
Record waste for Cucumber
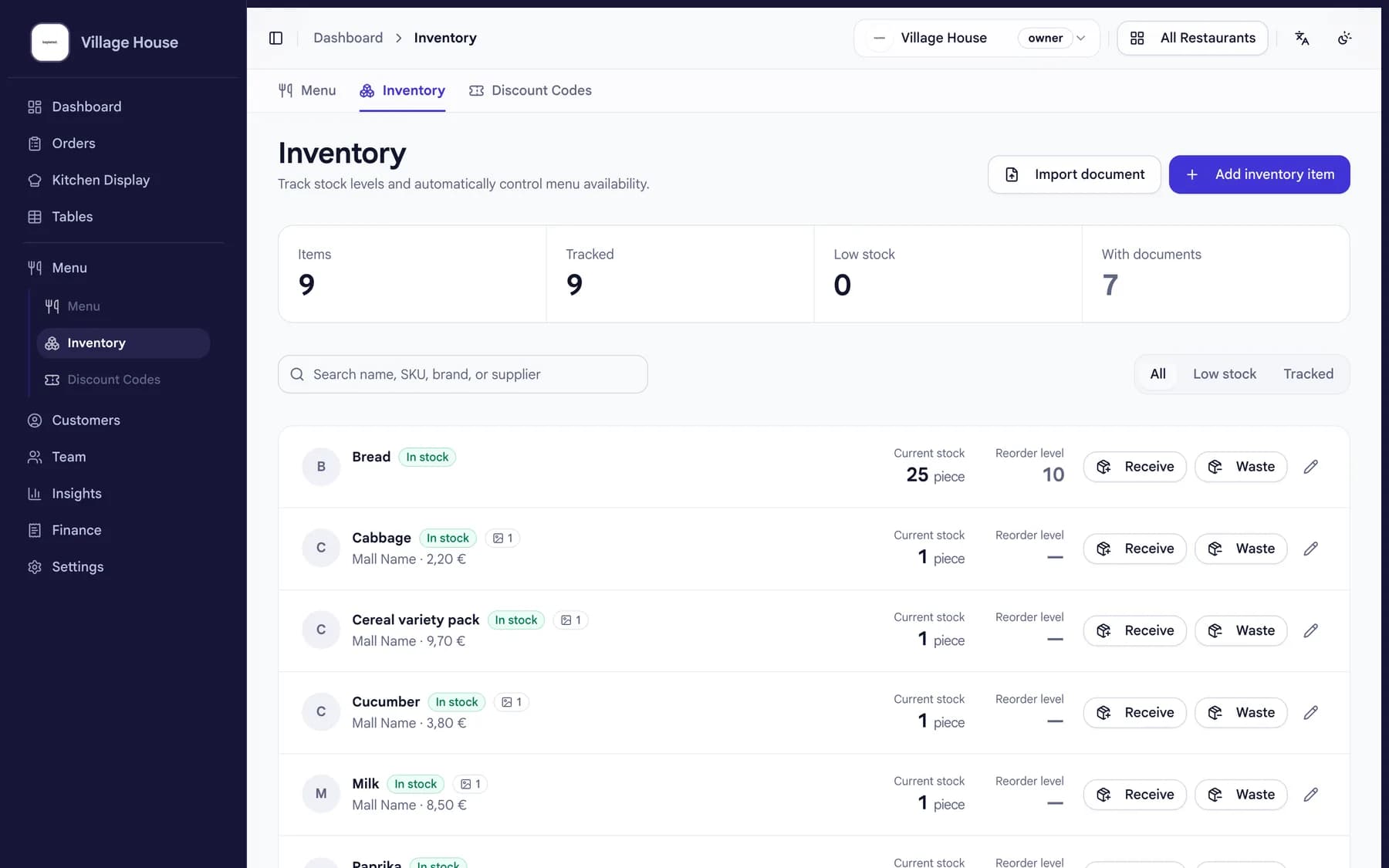[x=1241, y=712]
